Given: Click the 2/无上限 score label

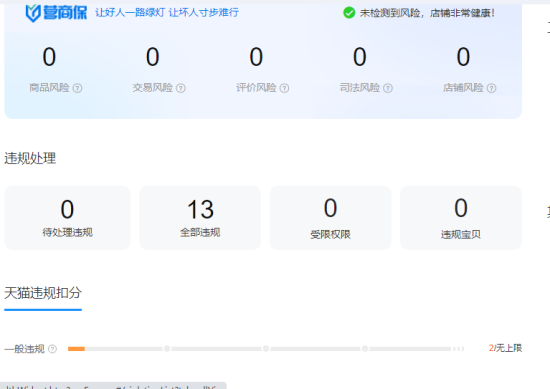Looking at the screenshot, I should click(x=505, y=348).
